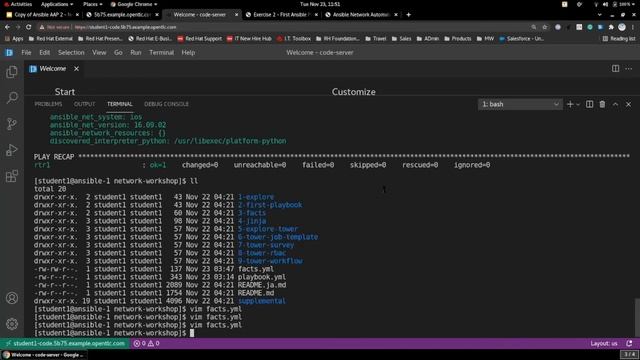Open a new Chrome tab
The height and width of the screenshot is (360, 640).
click(408, 15)
